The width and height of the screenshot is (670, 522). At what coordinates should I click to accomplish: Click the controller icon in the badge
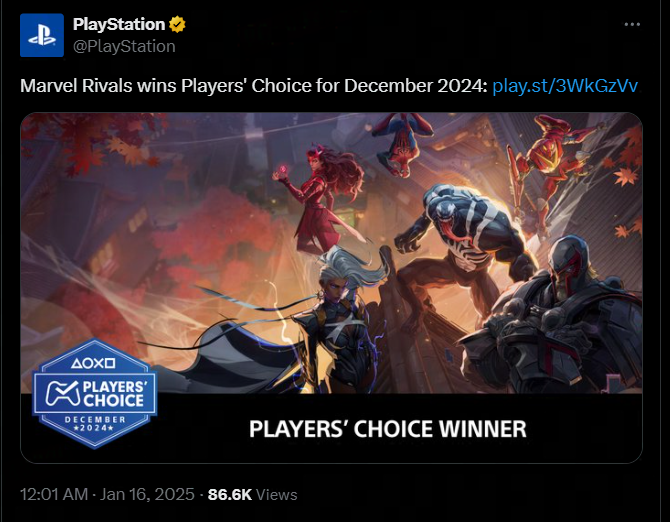(x=63, y=393)
